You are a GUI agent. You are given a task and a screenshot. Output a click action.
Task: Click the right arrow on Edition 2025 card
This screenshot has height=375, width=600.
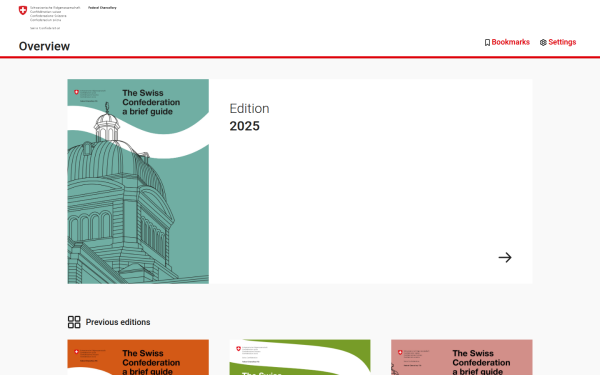[x=505, y=258]
